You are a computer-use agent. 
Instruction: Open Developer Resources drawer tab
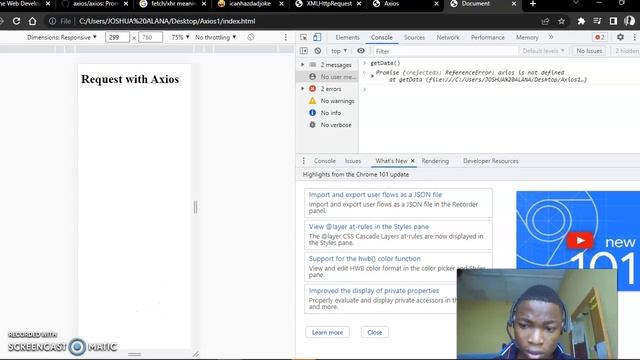[x=491, y=161]
